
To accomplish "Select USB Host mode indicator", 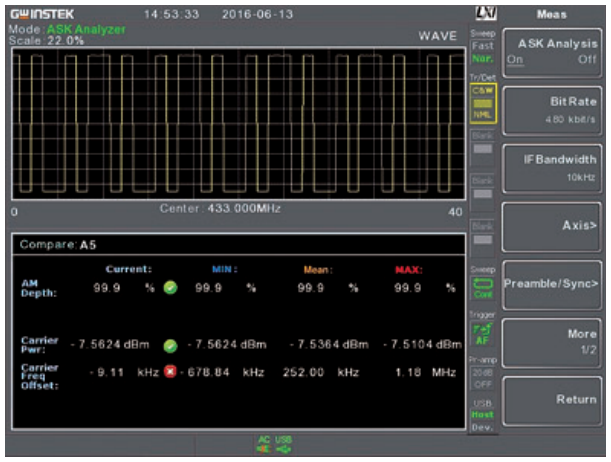I will coord(482,415).
